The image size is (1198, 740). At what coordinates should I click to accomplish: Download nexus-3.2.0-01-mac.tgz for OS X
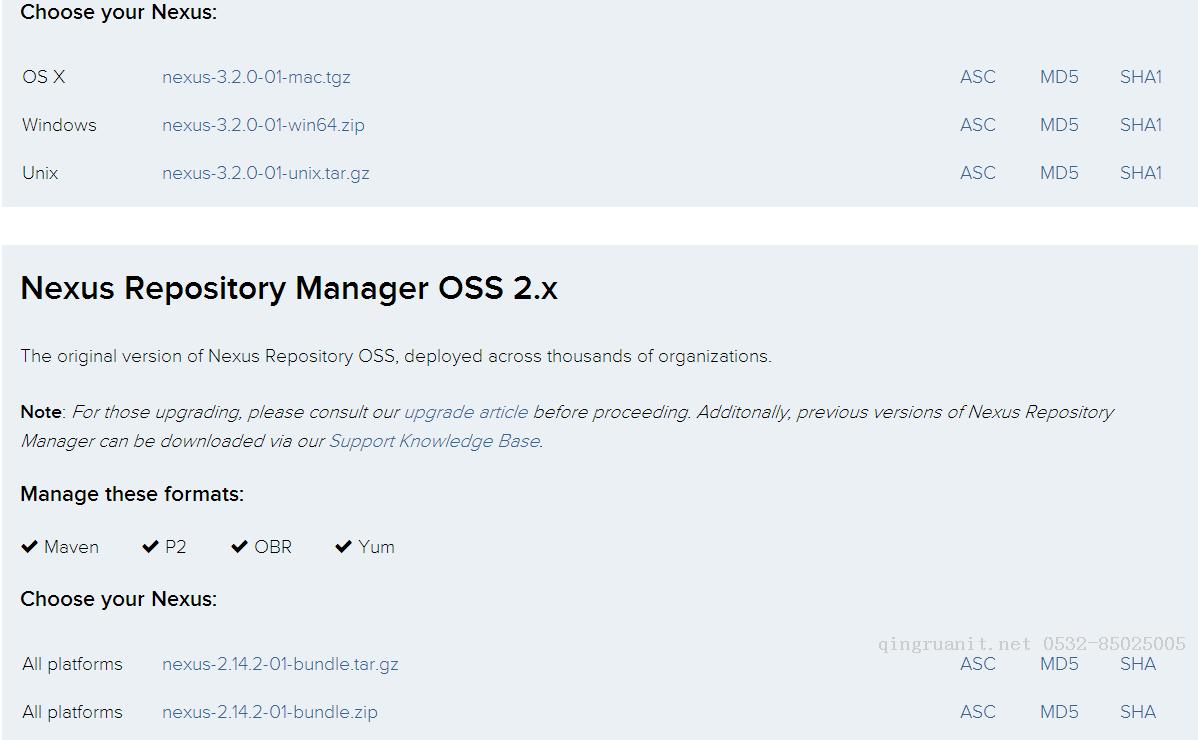tap(256, 77)
